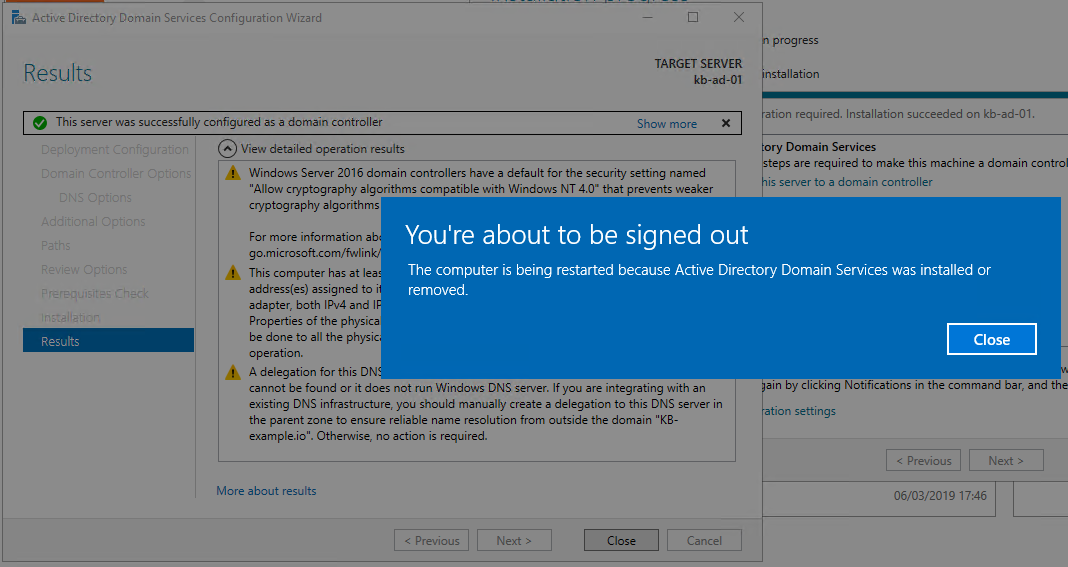Click Close button at wizard bottom
Screen dimensions: 1068x567
(x=621, y=540)
